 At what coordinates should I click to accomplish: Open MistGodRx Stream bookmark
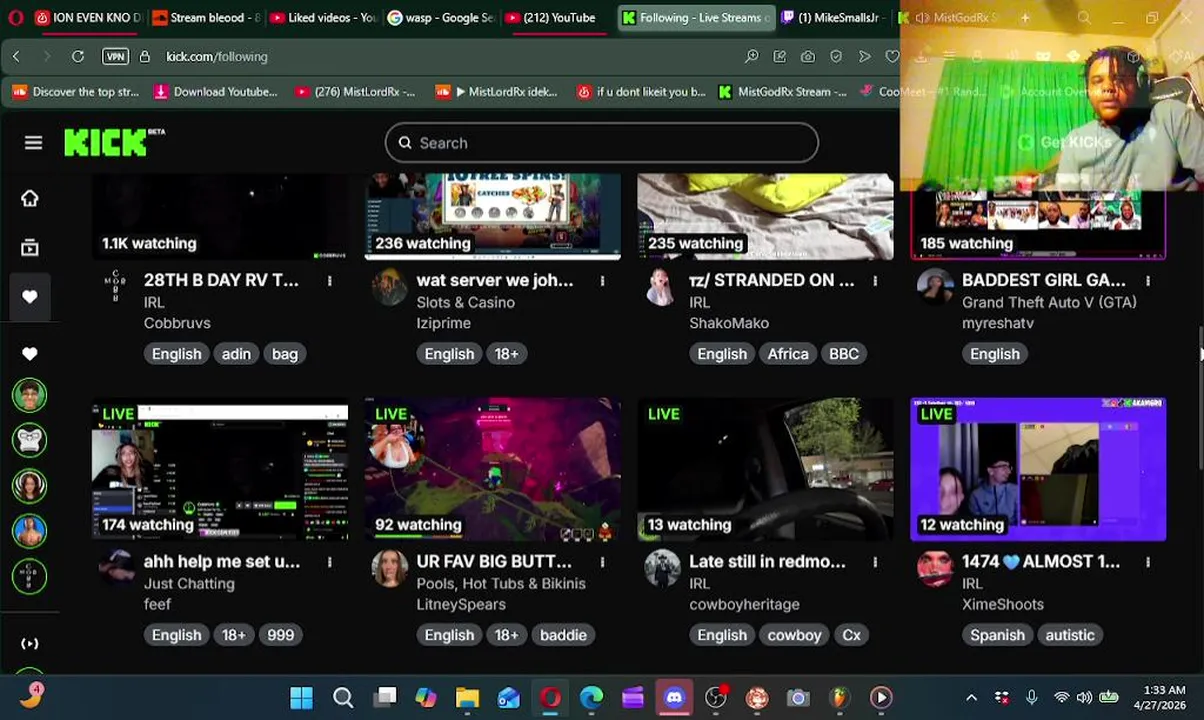pyautogui.click(x=783, y=92)
